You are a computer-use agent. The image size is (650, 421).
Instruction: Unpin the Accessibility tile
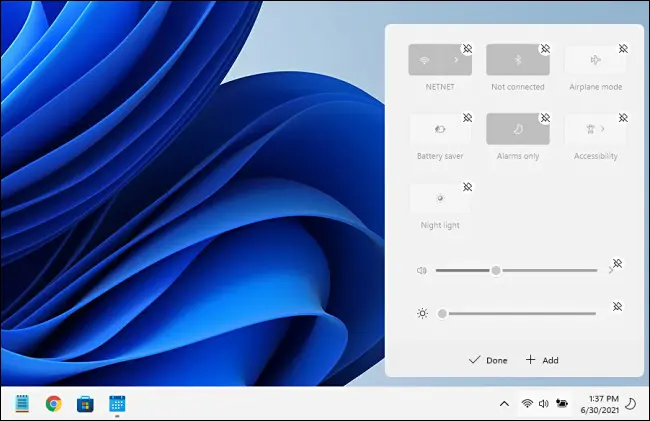pos(622,117)
